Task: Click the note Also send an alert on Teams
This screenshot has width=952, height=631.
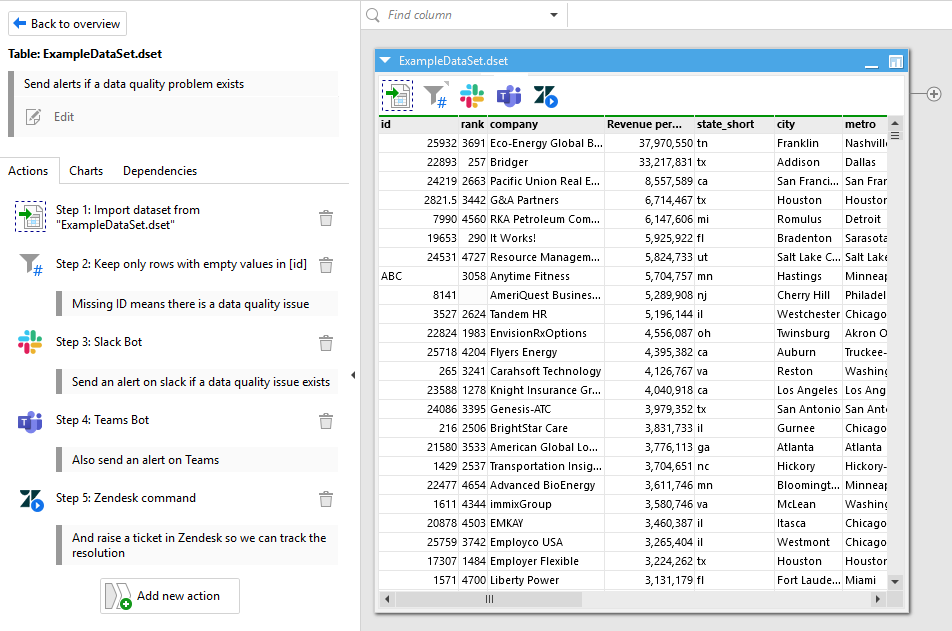Action: [197, 460]
